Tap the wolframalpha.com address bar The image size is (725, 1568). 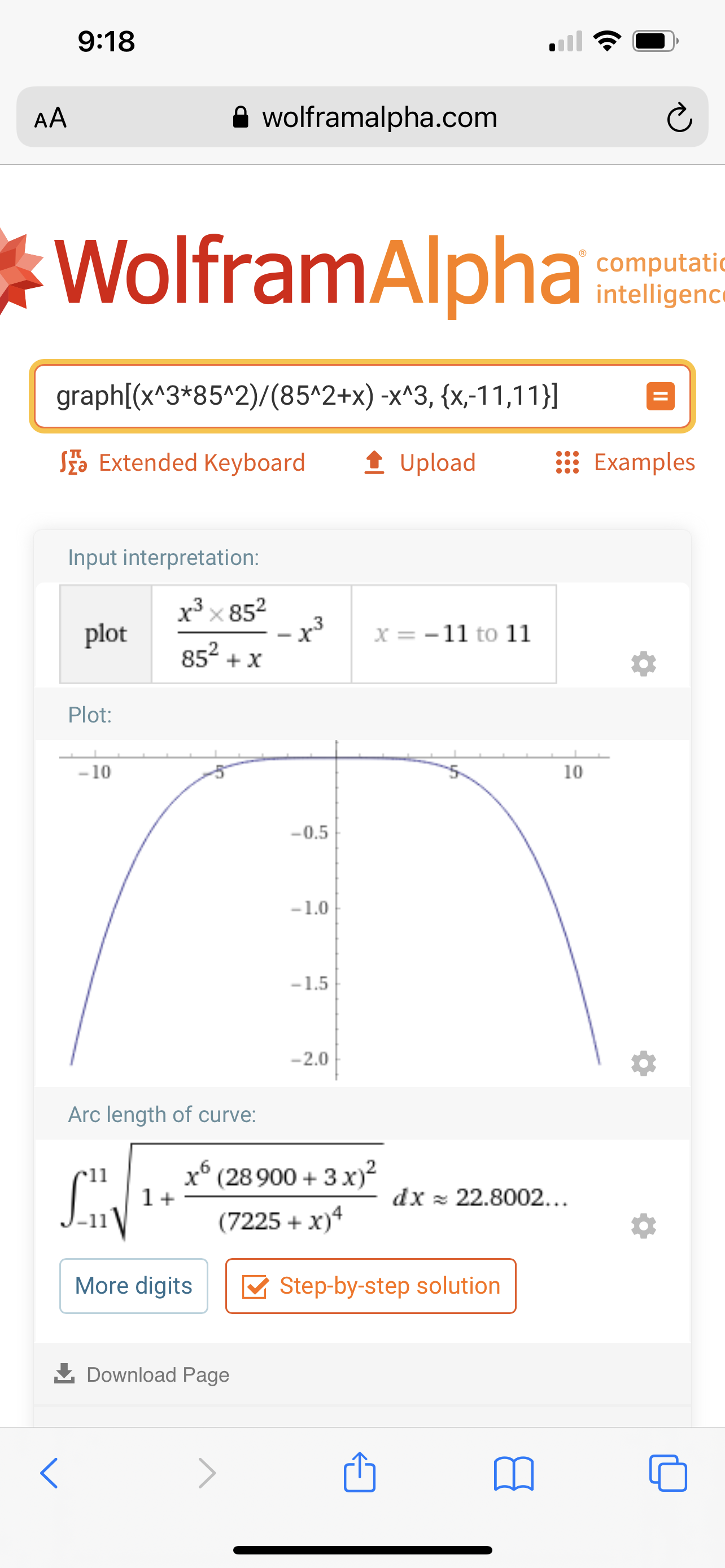coord(365,117)
